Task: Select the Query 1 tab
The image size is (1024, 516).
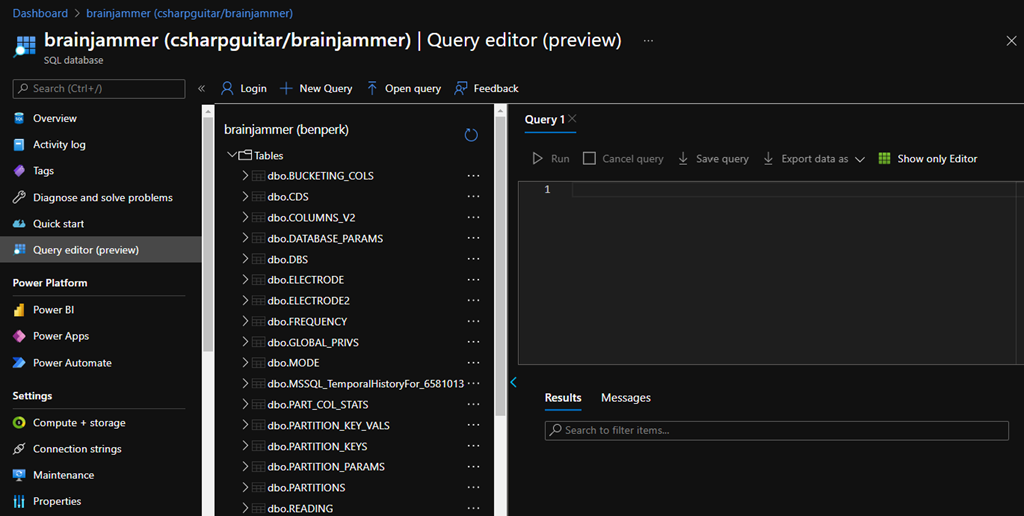Action: click(545, 120)
